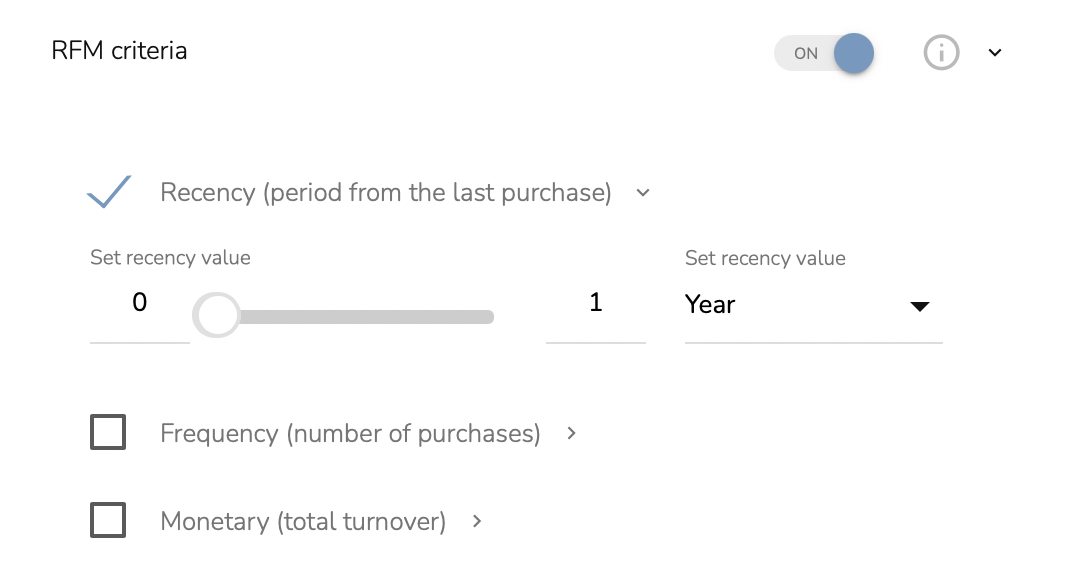Click the Frequency (number of purchases) label
The image size is (1089, 579).
click(x=350, y=433)
